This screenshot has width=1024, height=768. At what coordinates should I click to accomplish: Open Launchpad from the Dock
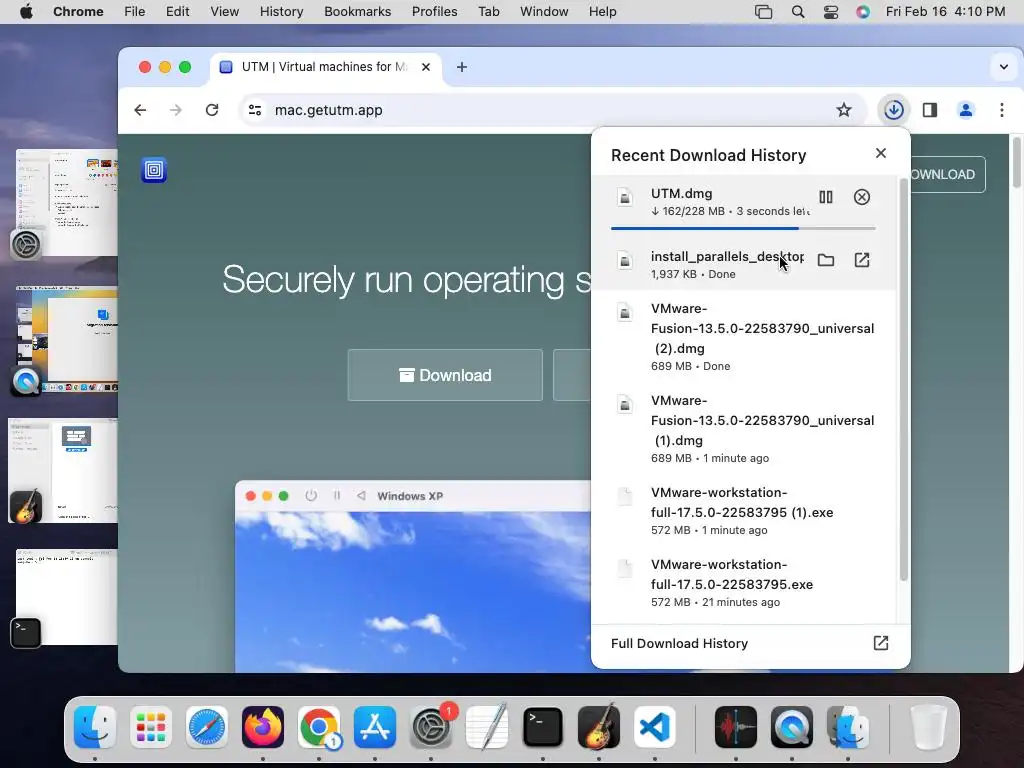point(151,727)
